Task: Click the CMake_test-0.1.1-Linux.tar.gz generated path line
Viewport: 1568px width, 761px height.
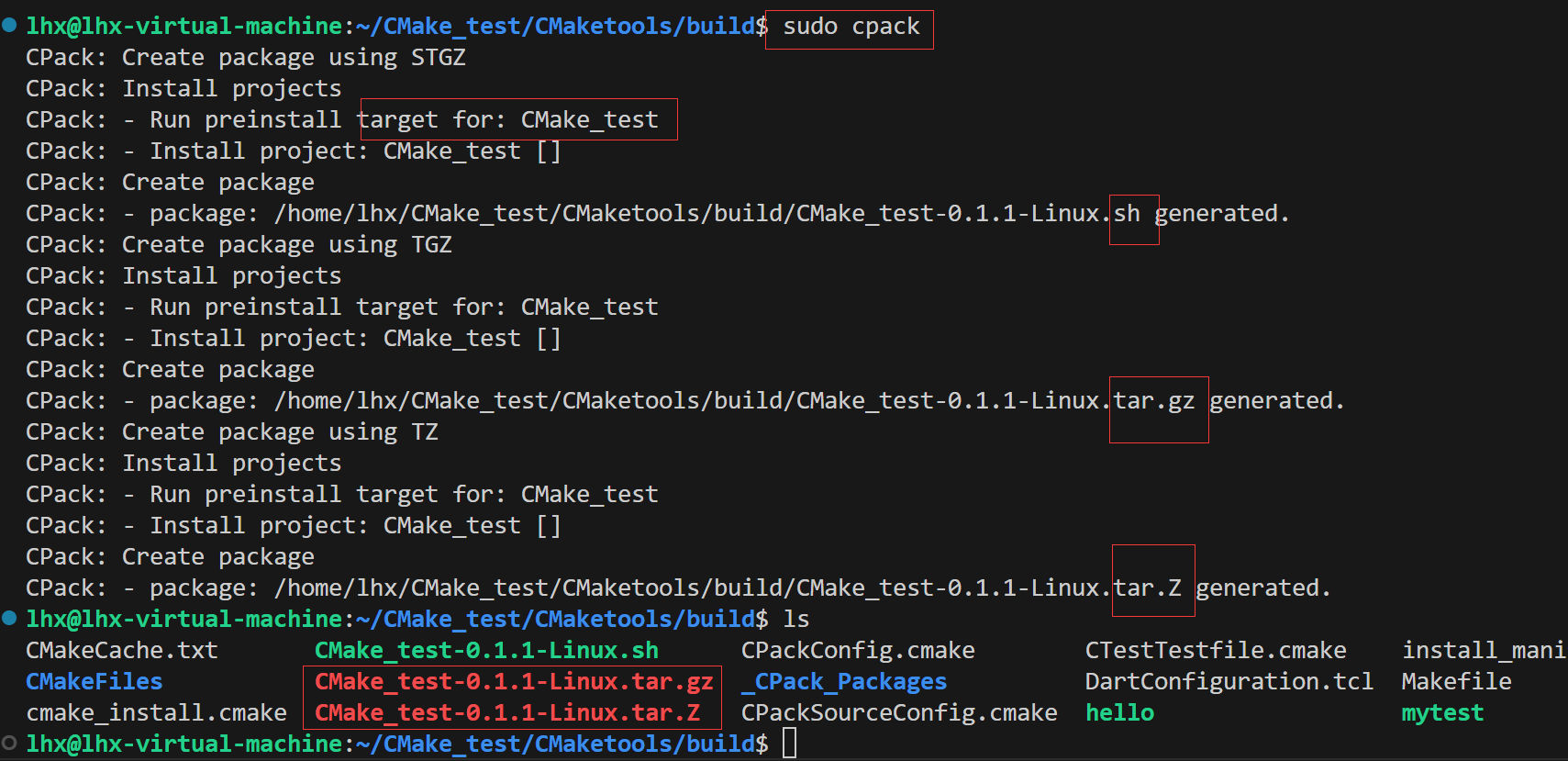Action: click(x=685, y=401)
